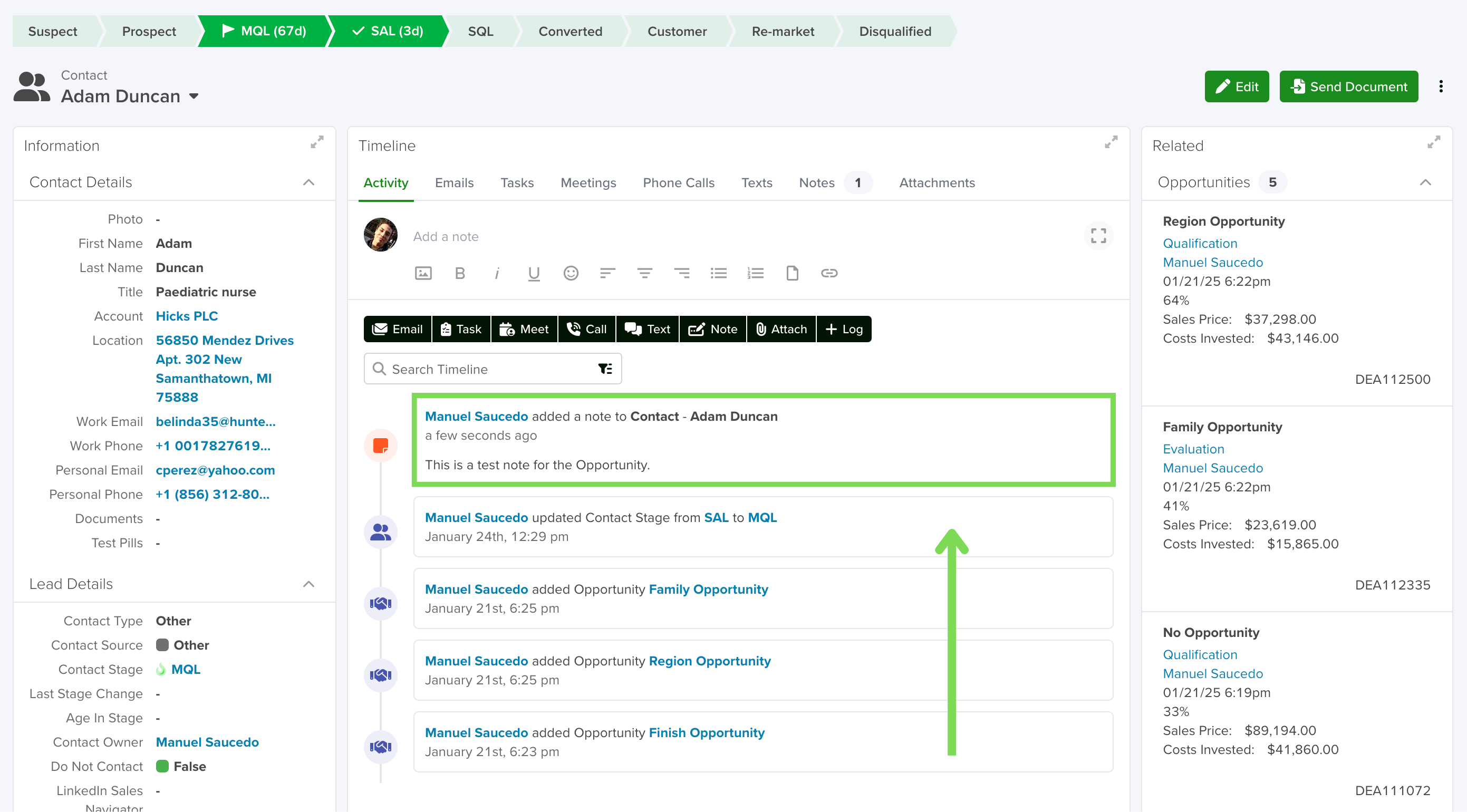Click the Log button in toolbar
This screenshot has width=1467, height=812.
[844, 329]
